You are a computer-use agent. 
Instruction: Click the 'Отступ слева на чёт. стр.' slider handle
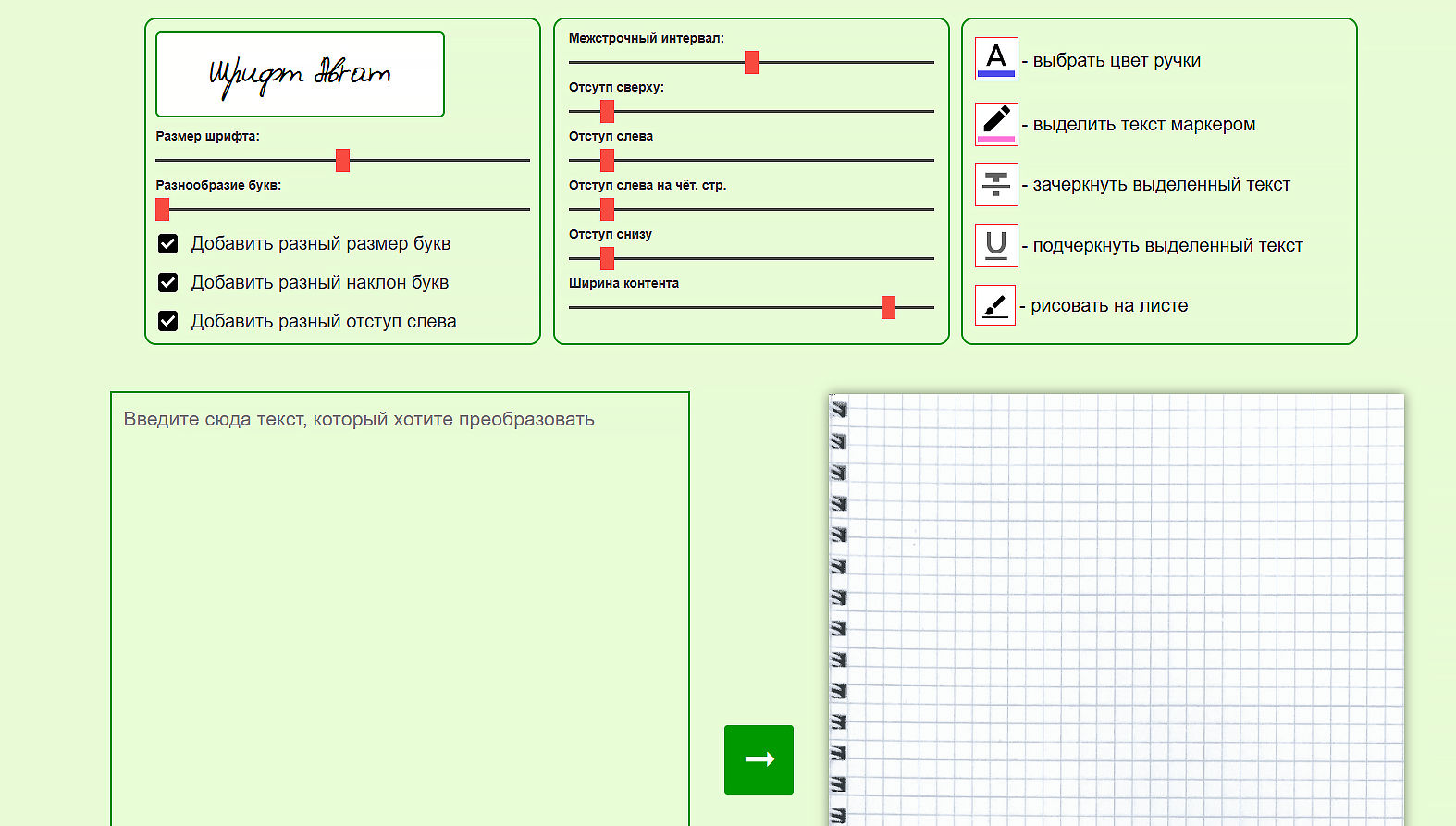pyautogui.click(x=607, y=210)
